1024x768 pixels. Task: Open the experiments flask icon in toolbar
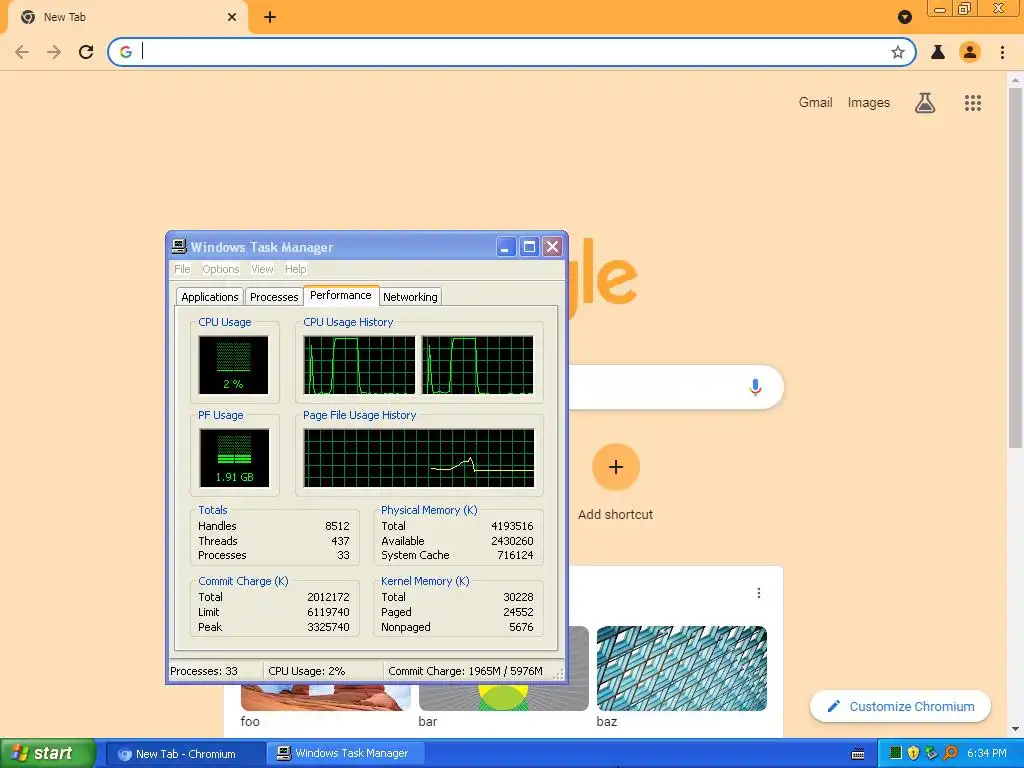(x=938, y=52)
